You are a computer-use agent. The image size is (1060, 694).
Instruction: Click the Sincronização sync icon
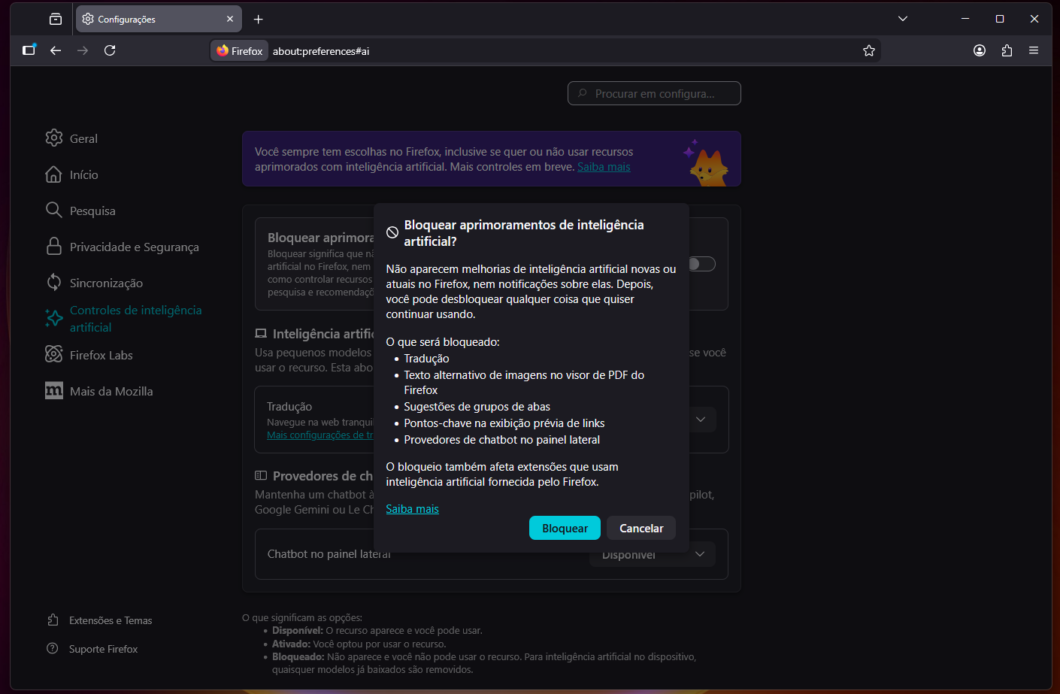click(54, 282)
